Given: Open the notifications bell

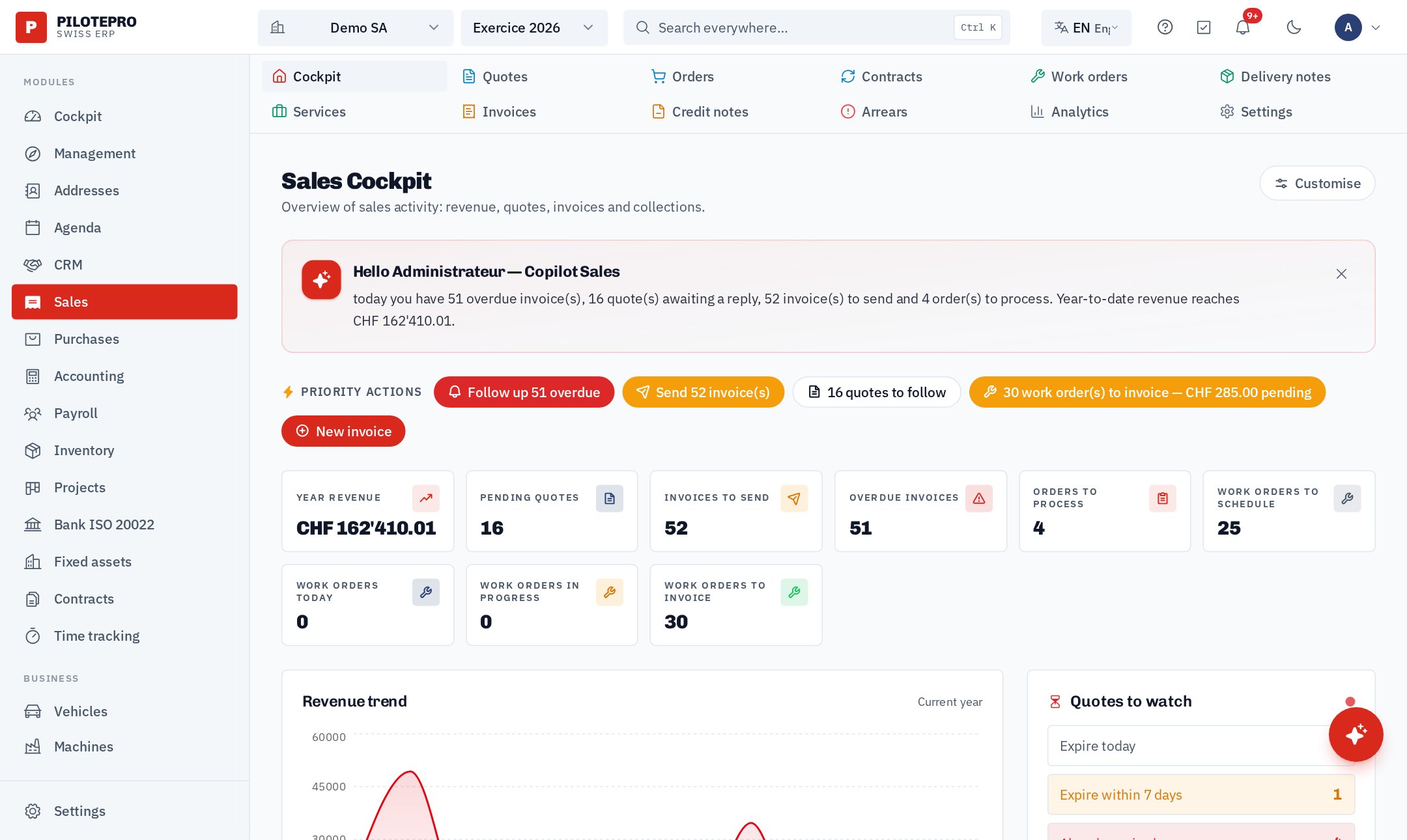Looking at the screenshot, I should coord(1243,27).
